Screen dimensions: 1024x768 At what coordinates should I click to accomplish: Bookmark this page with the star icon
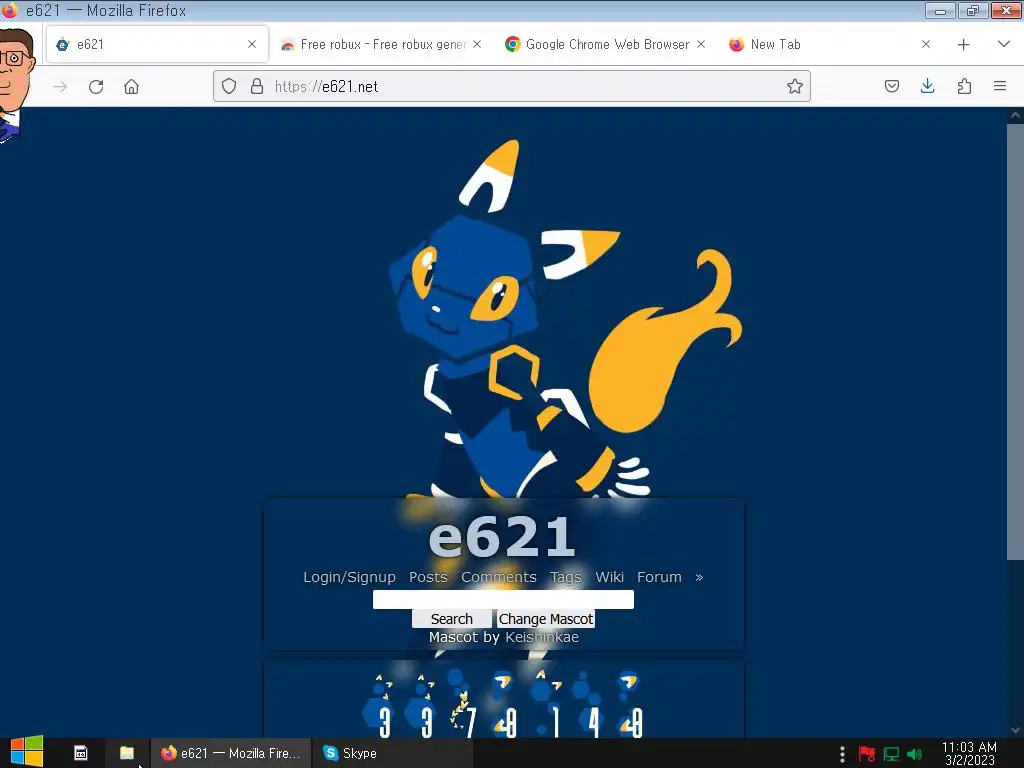795,86
